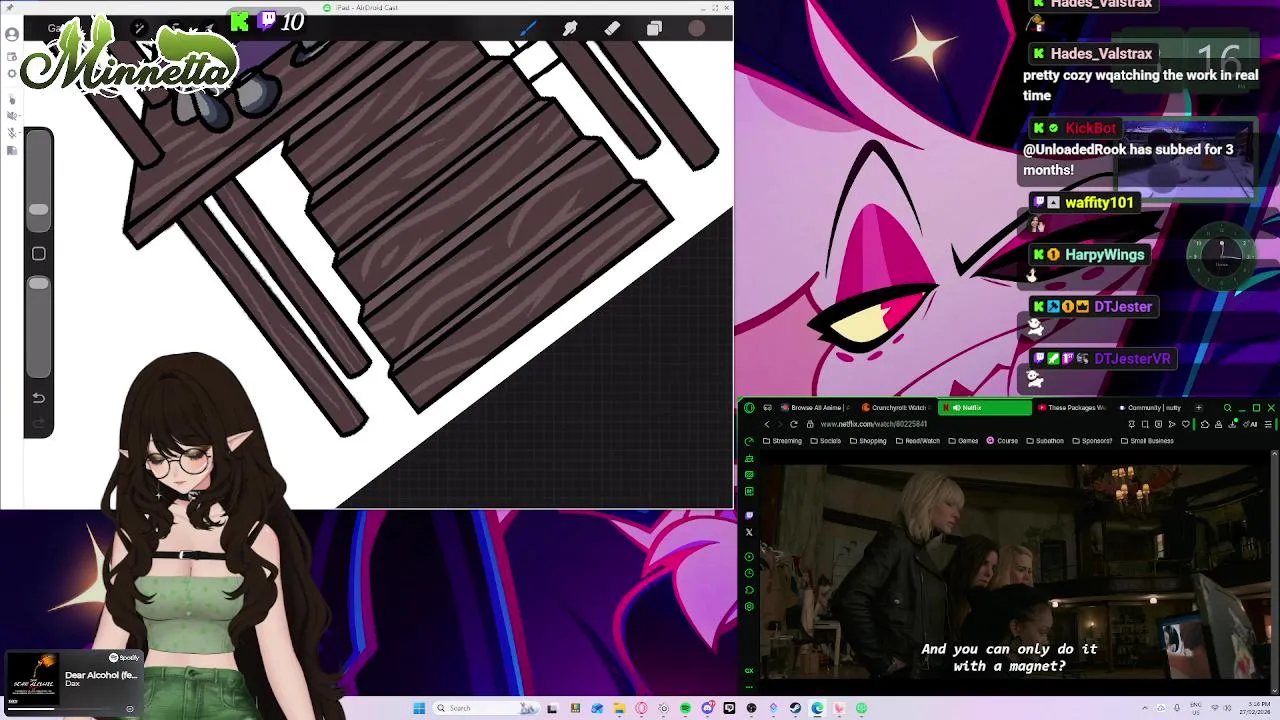Open the Read/Watch bookmarks folder
The height and width of the screenshot is (720, 1280).
(x=918, y=441)
